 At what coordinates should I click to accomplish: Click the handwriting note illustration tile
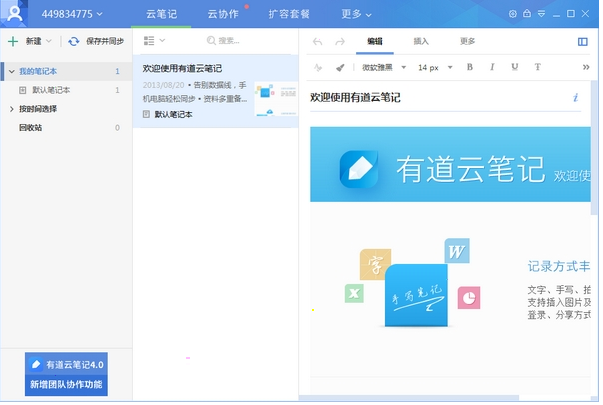tap(416, 295)
